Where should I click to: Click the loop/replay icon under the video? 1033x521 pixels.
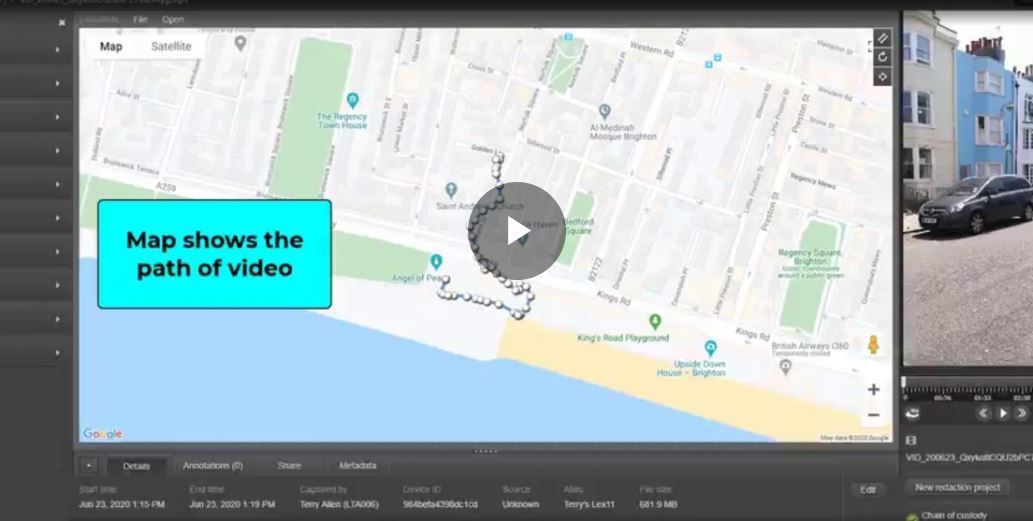coord(912,413)
